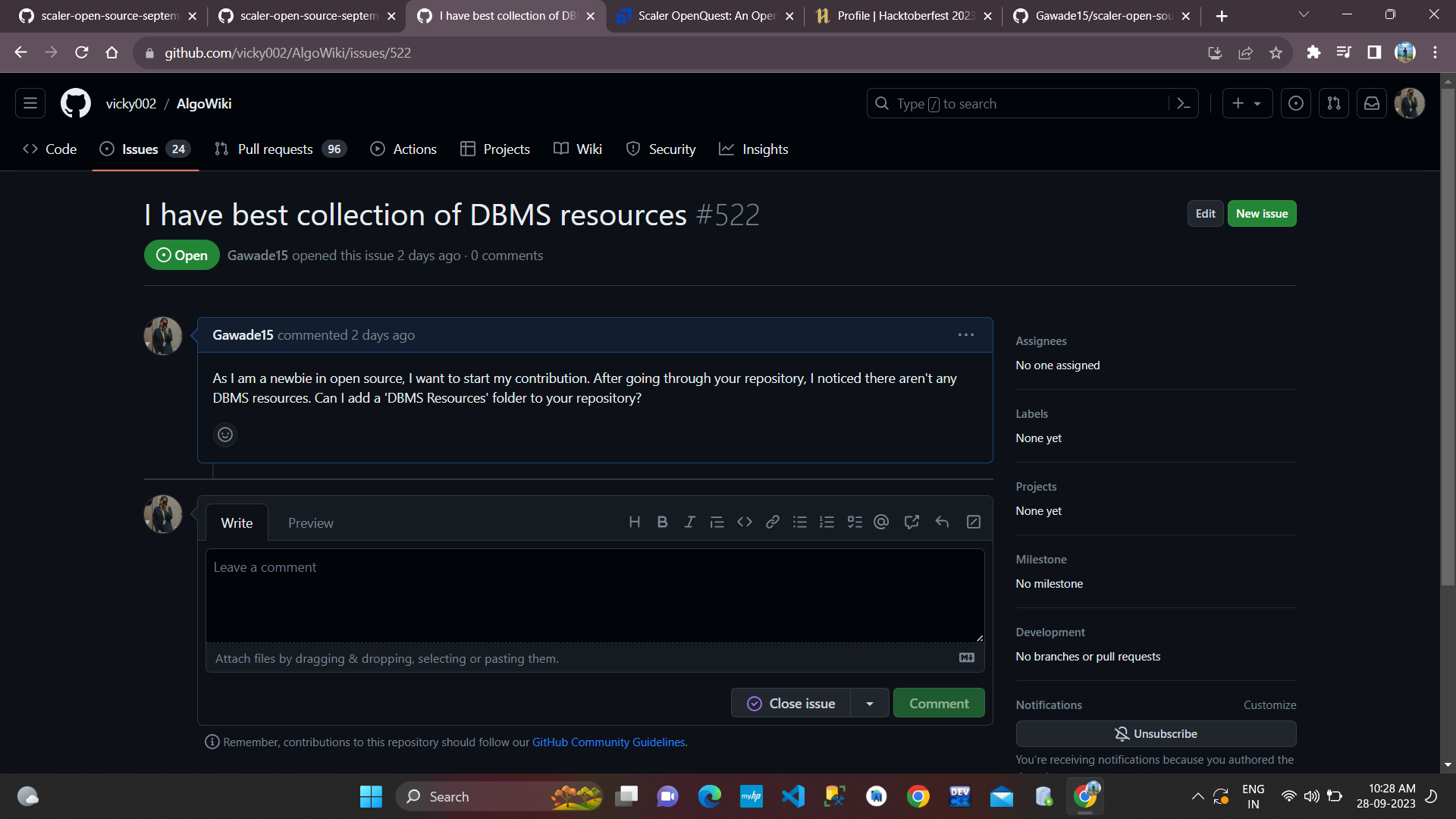The image size is (1456, 819).
Task: Insert a Heading using the toolbar icon
Action: click(x=635, y=522)
